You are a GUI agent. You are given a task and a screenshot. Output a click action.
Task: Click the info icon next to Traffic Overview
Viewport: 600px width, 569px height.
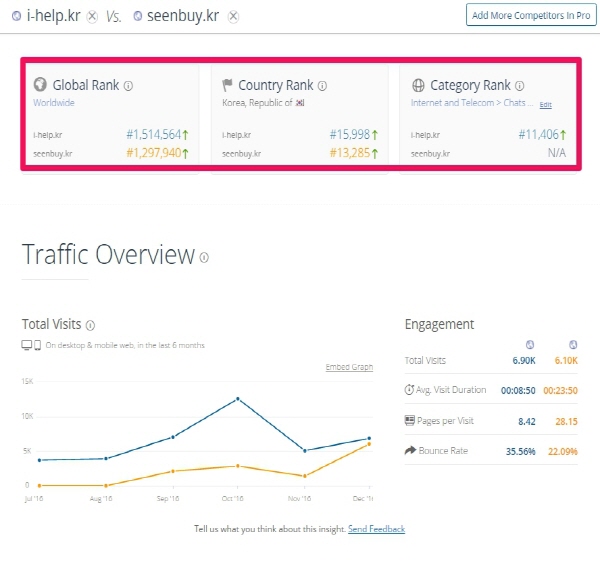coord(204,257)
